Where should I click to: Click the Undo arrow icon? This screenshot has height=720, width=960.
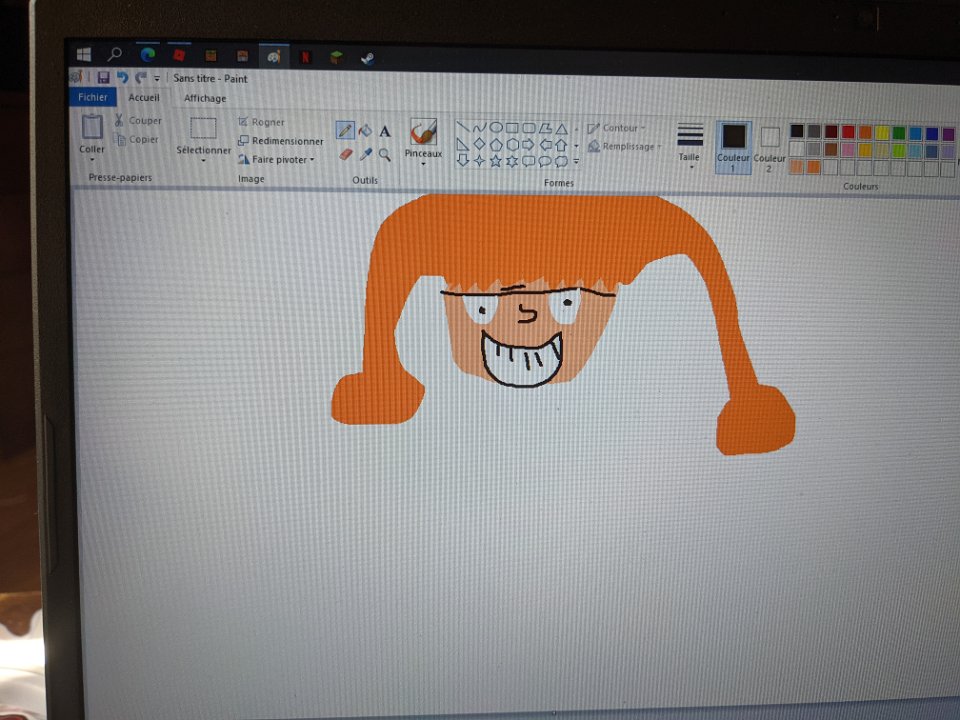[x=122, y=78]
